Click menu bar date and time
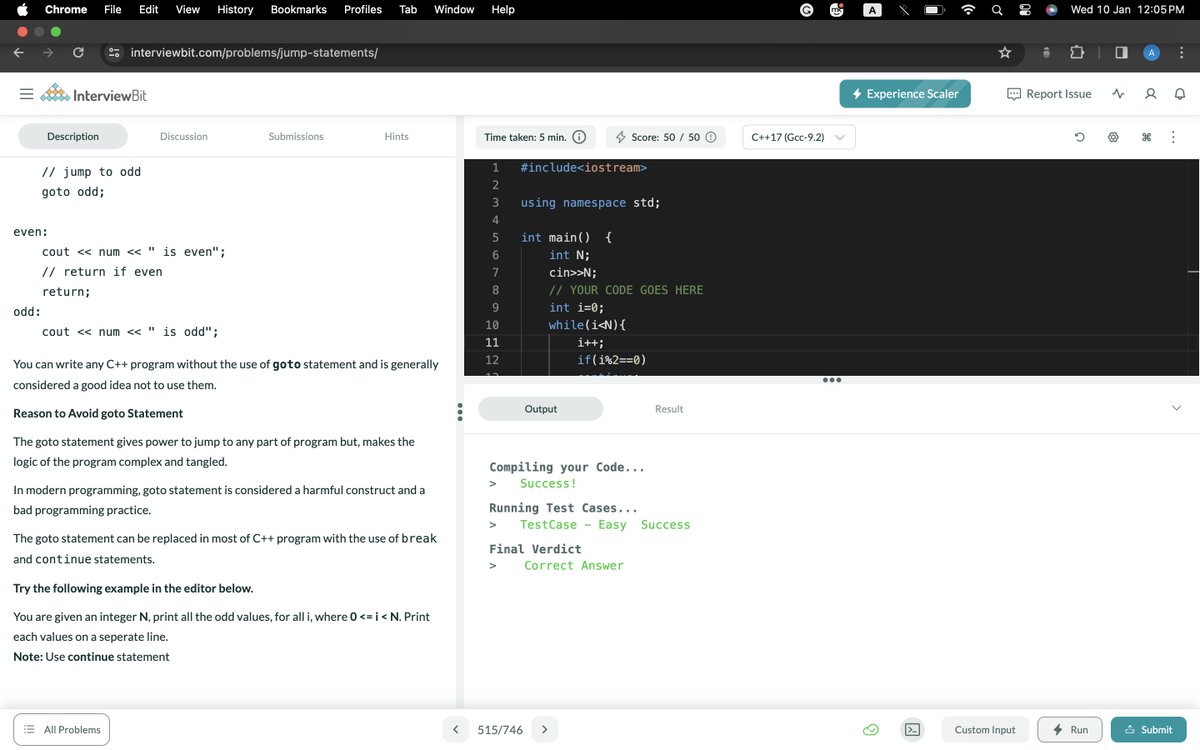1200x750 pixels. click(x=1127, y=9)
